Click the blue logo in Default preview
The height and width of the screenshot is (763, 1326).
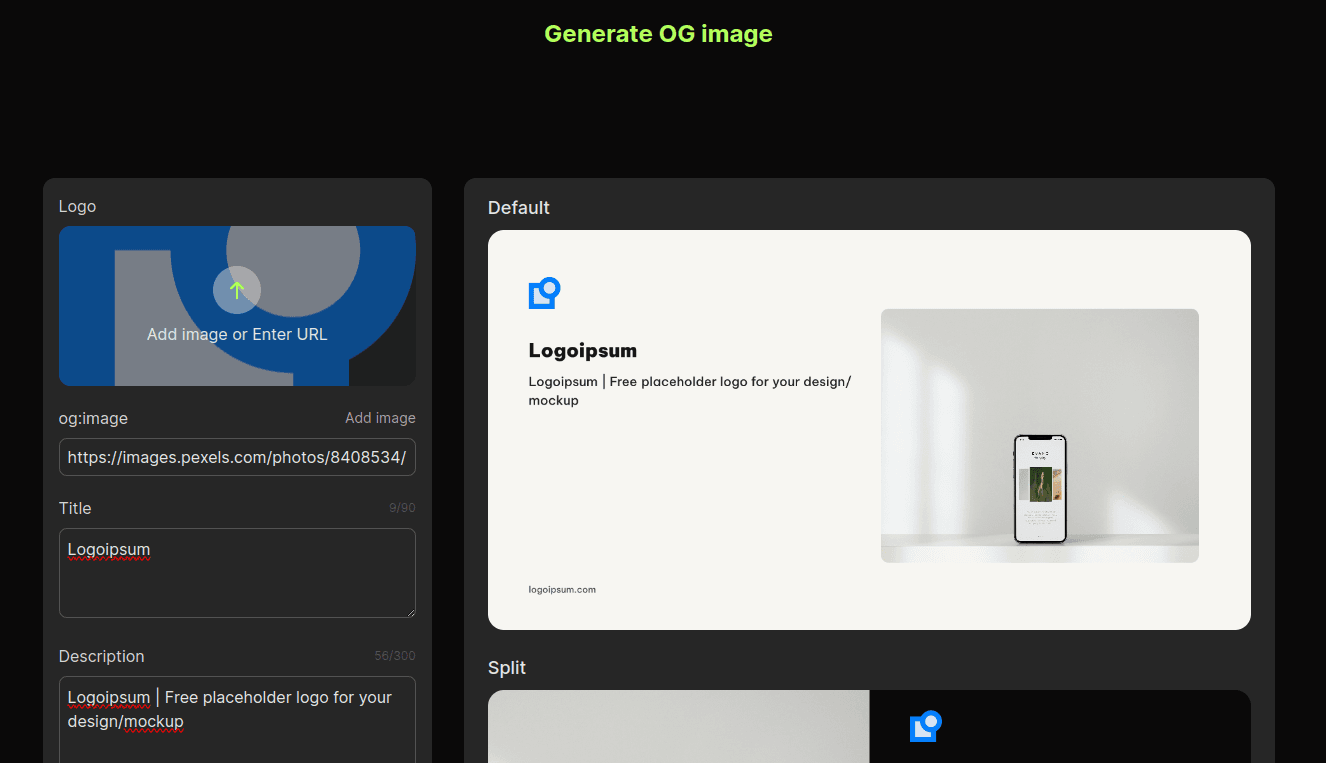pos(544,293)
